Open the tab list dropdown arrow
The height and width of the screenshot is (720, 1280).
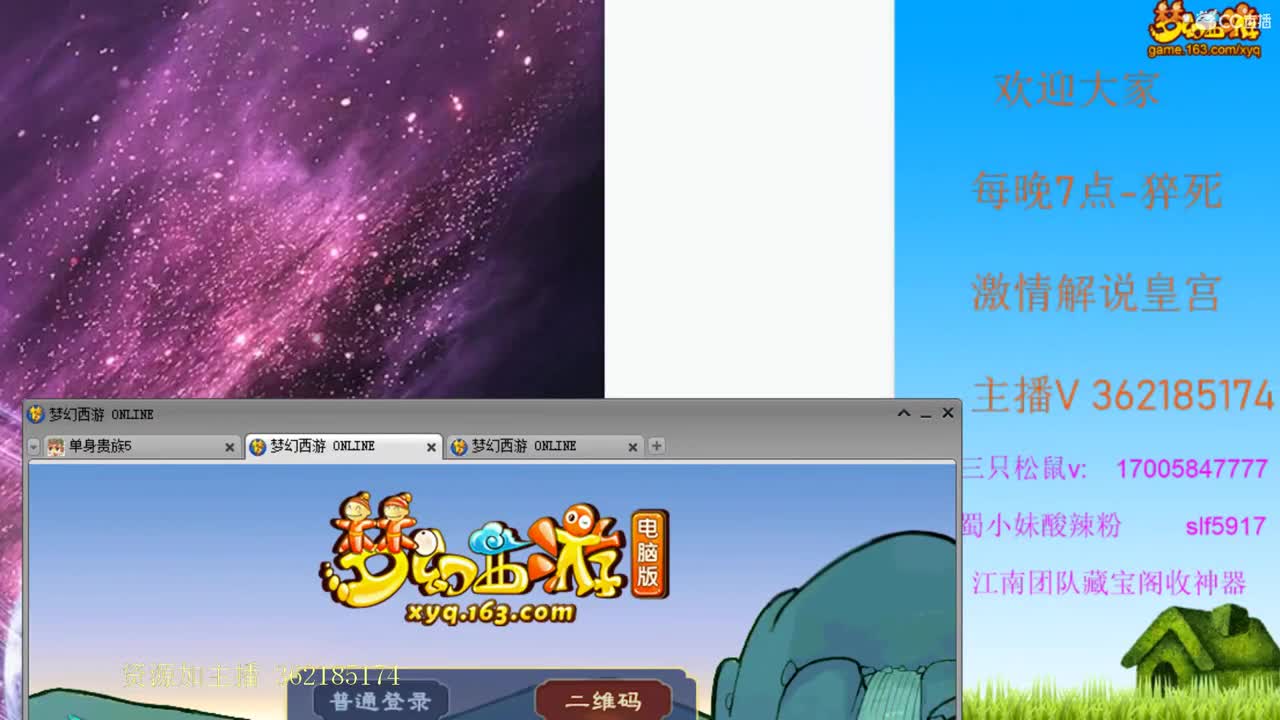tap(33, 447)
